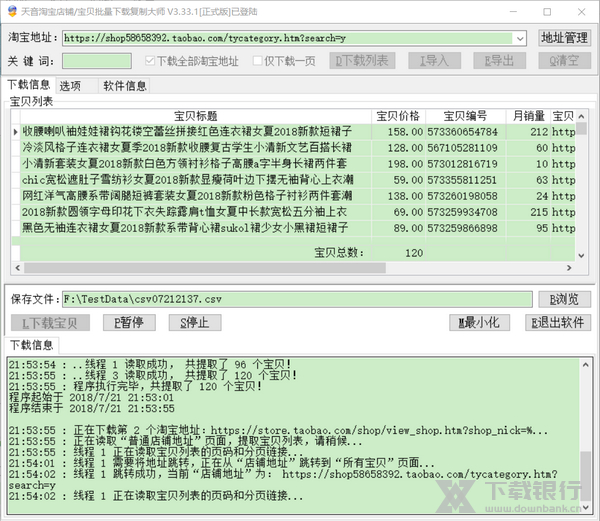Click the horizontal scrollbar thumb
Viewport: 600px width, 521px height.
click(x=205, y=268)
